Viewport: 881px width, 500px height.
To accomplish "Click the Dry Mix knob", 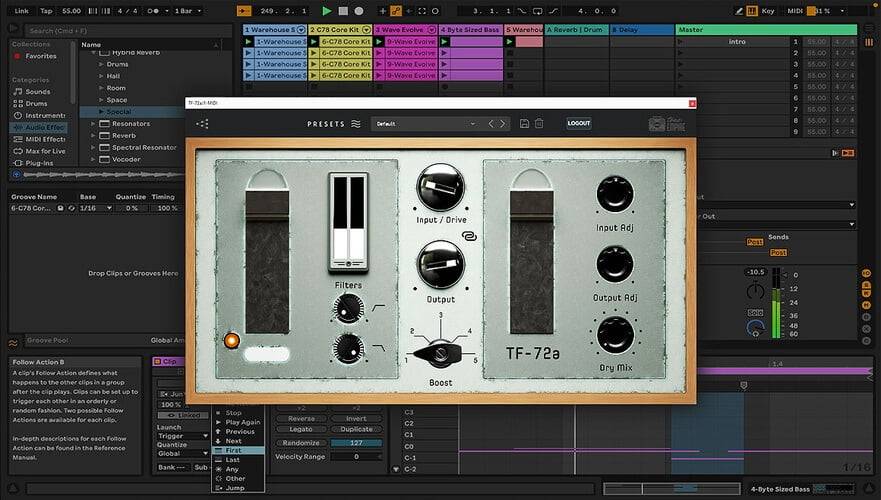I will pyautogui.click(x=615, y=335).
